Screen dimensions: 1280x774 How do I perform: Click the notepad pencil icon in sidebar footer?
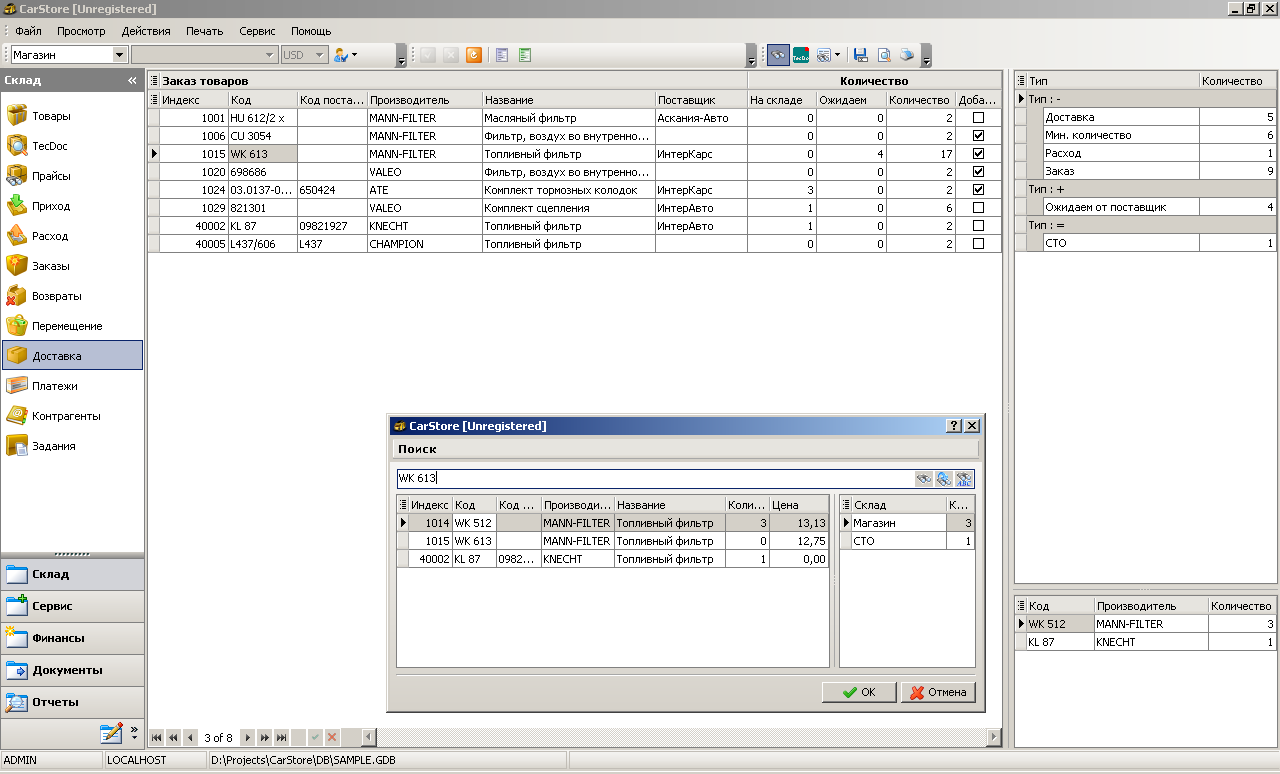coord(111,733)
